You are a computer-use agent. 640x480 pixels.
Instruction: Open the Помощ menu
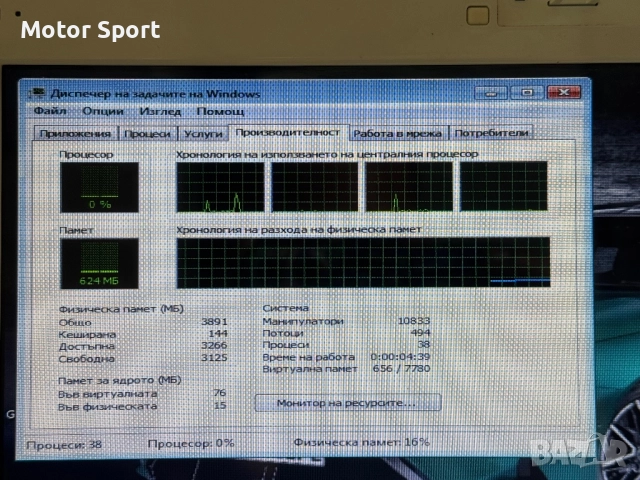[x=220, y=111]
